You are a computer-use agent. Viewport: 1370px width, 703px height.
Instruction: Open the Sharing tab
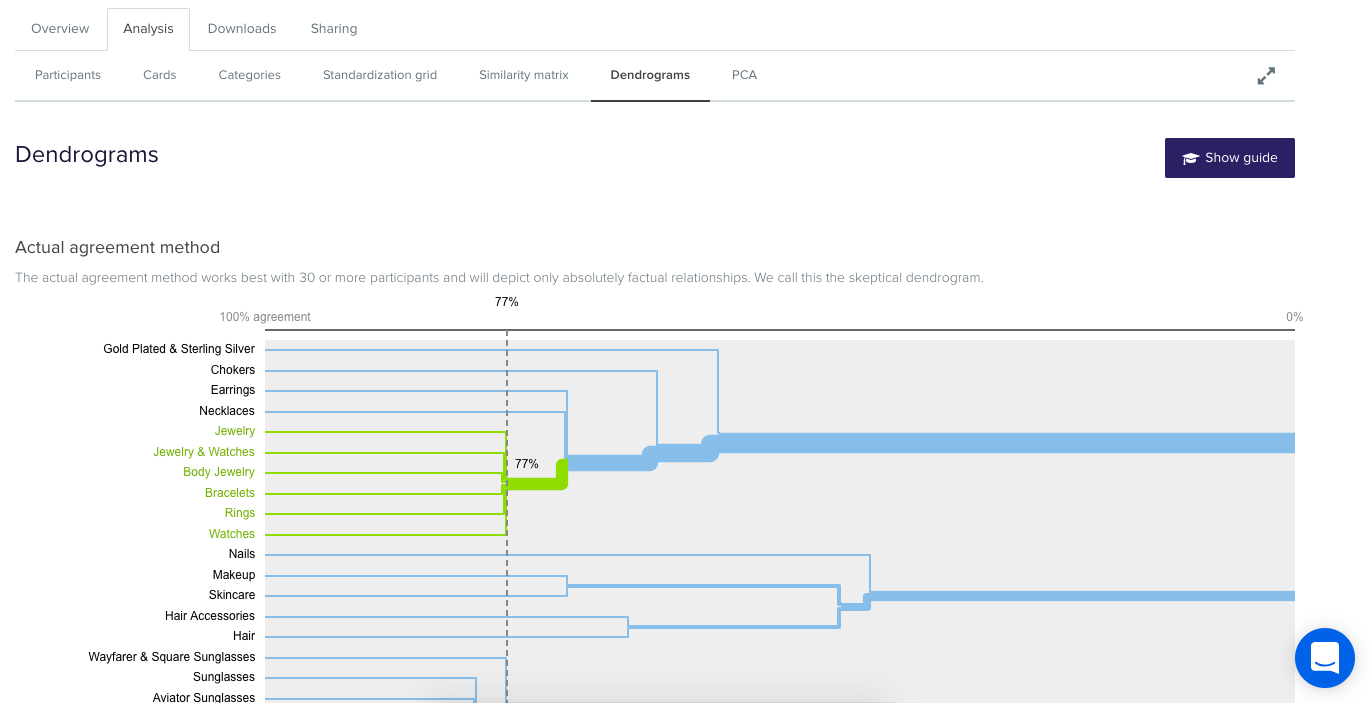pos(334,29)
